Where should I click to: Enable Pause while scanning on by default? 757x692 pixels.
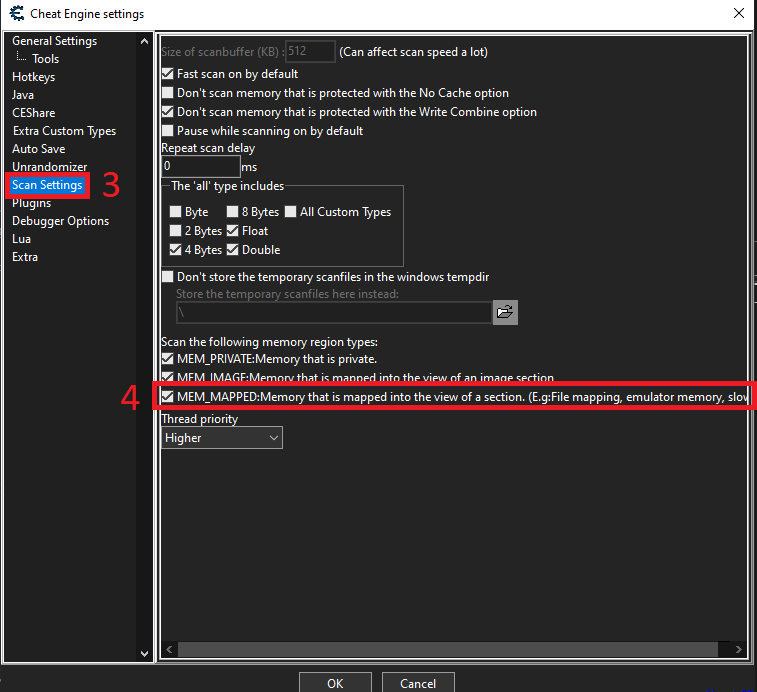click(x=167, y=131)
